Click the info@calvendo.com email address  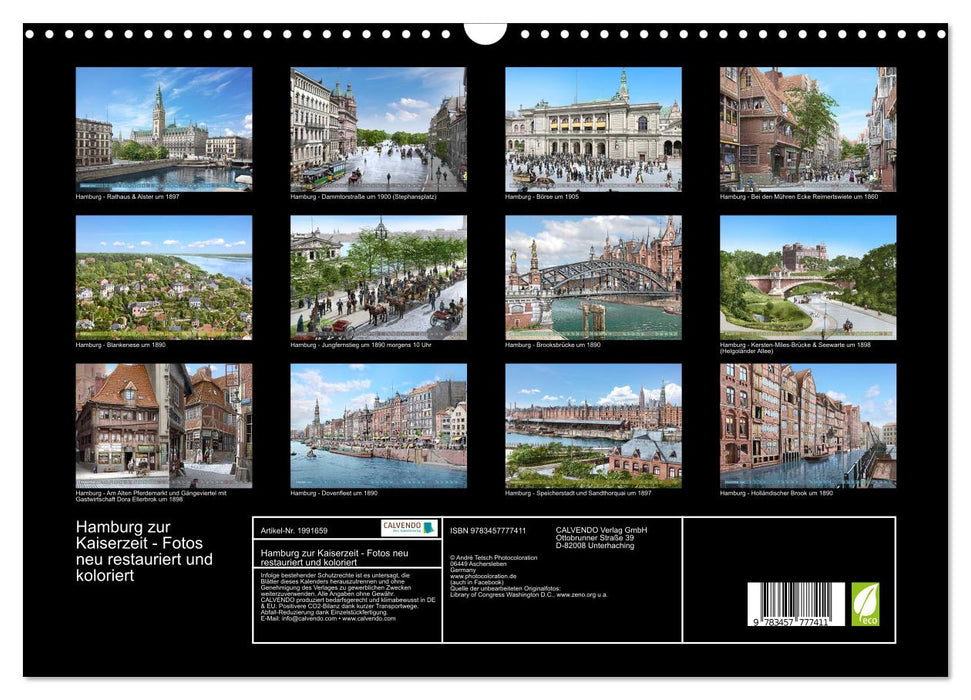coord(306,619)
